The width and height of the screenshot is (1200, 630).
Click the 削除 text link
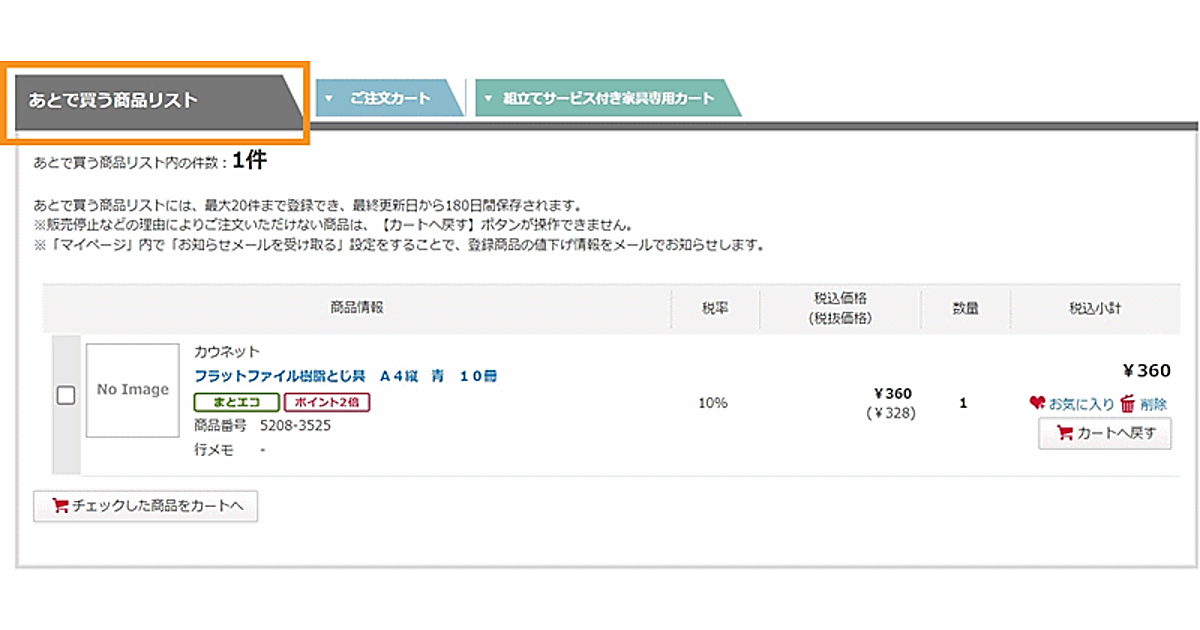1153,404
